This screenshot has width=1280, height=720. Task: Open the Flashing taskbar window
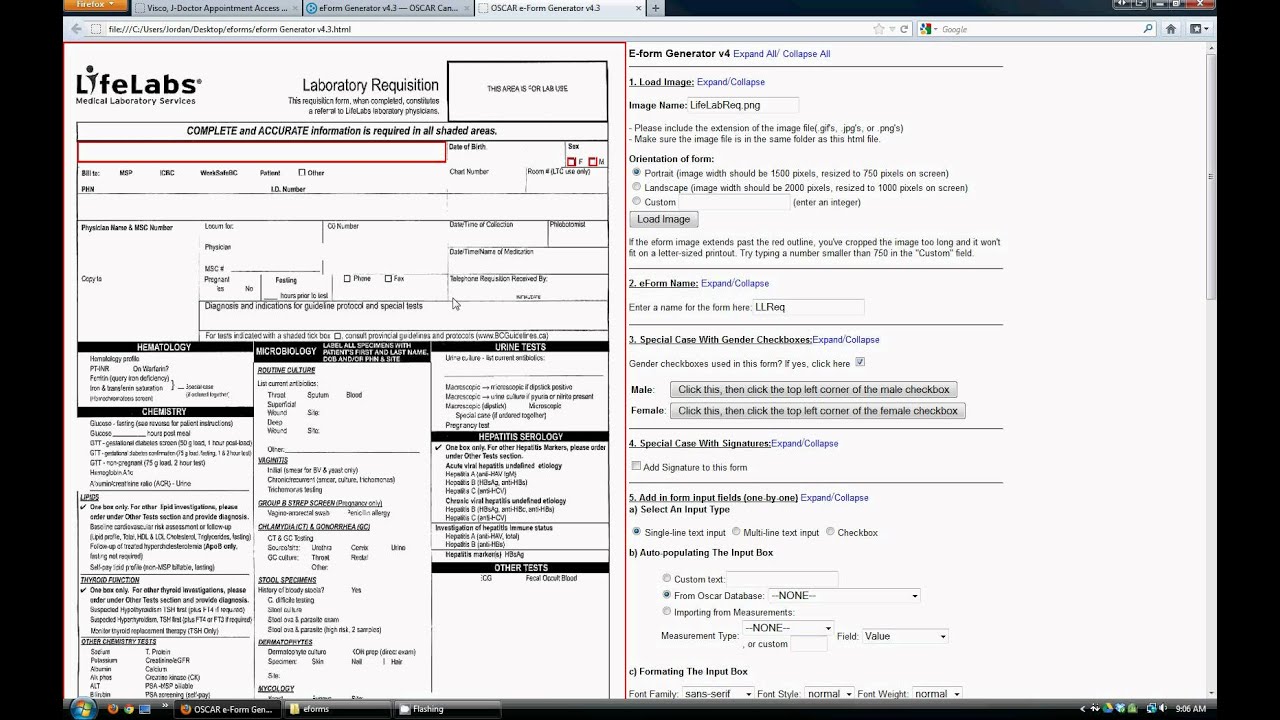click(x=445, y=709)
